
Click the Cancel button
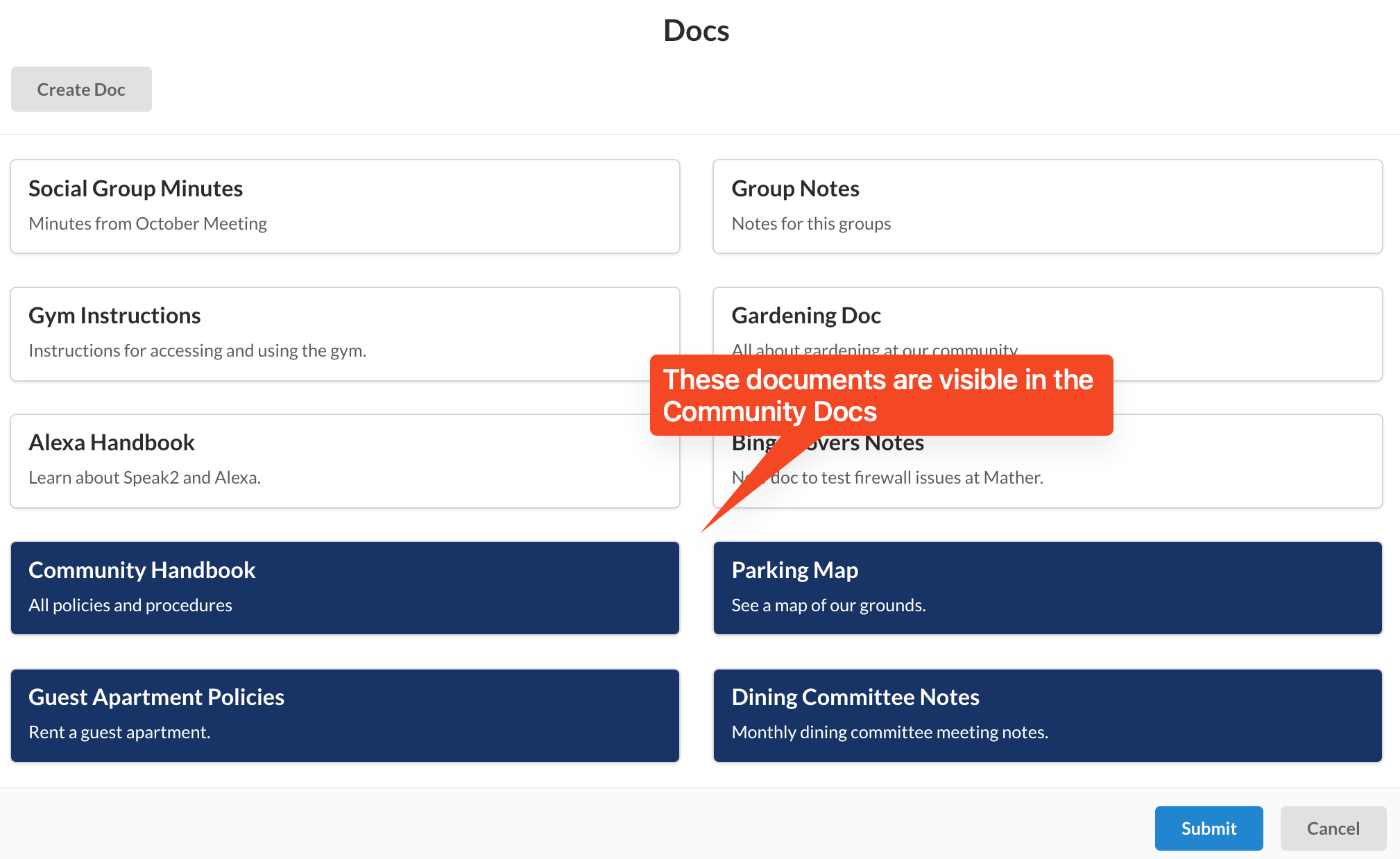tap(1333, 828)
